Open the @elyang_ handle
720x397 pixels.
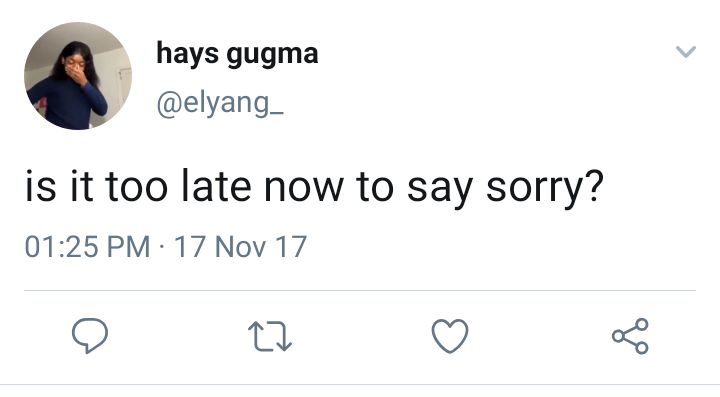click(x=220, y=104)
